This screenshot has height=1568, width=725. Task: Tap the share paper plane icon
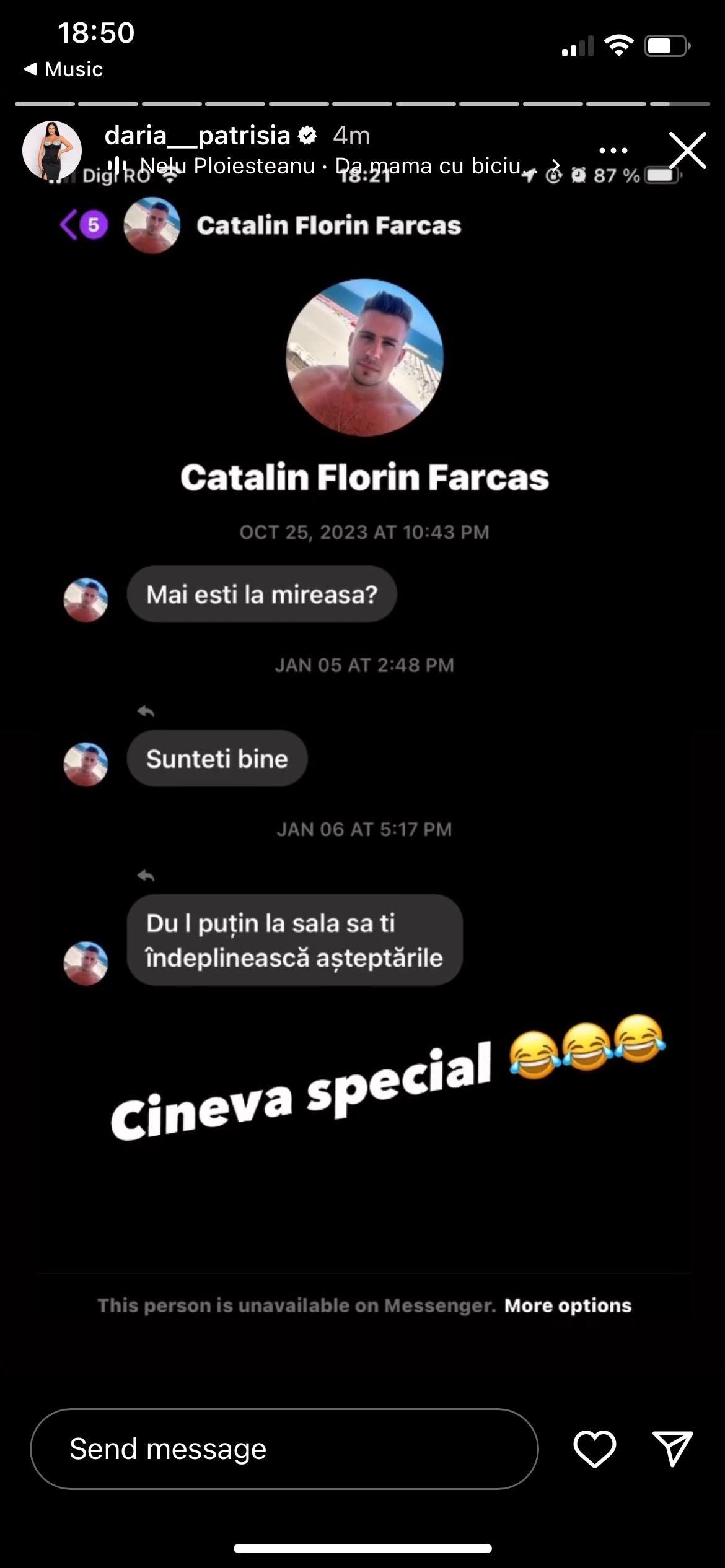click(673, 1449)
